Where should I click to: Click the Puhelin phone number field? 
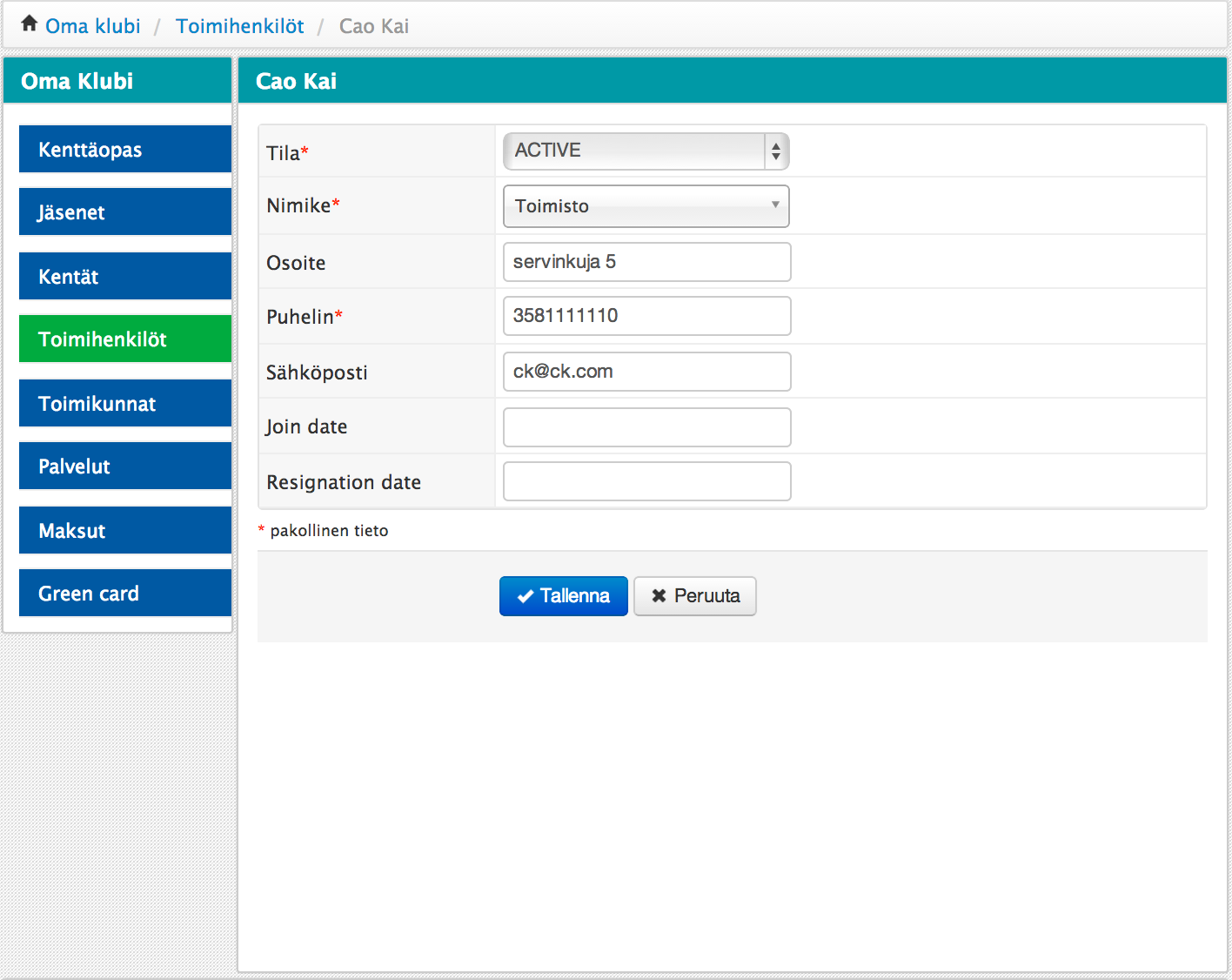click(647, 316)
